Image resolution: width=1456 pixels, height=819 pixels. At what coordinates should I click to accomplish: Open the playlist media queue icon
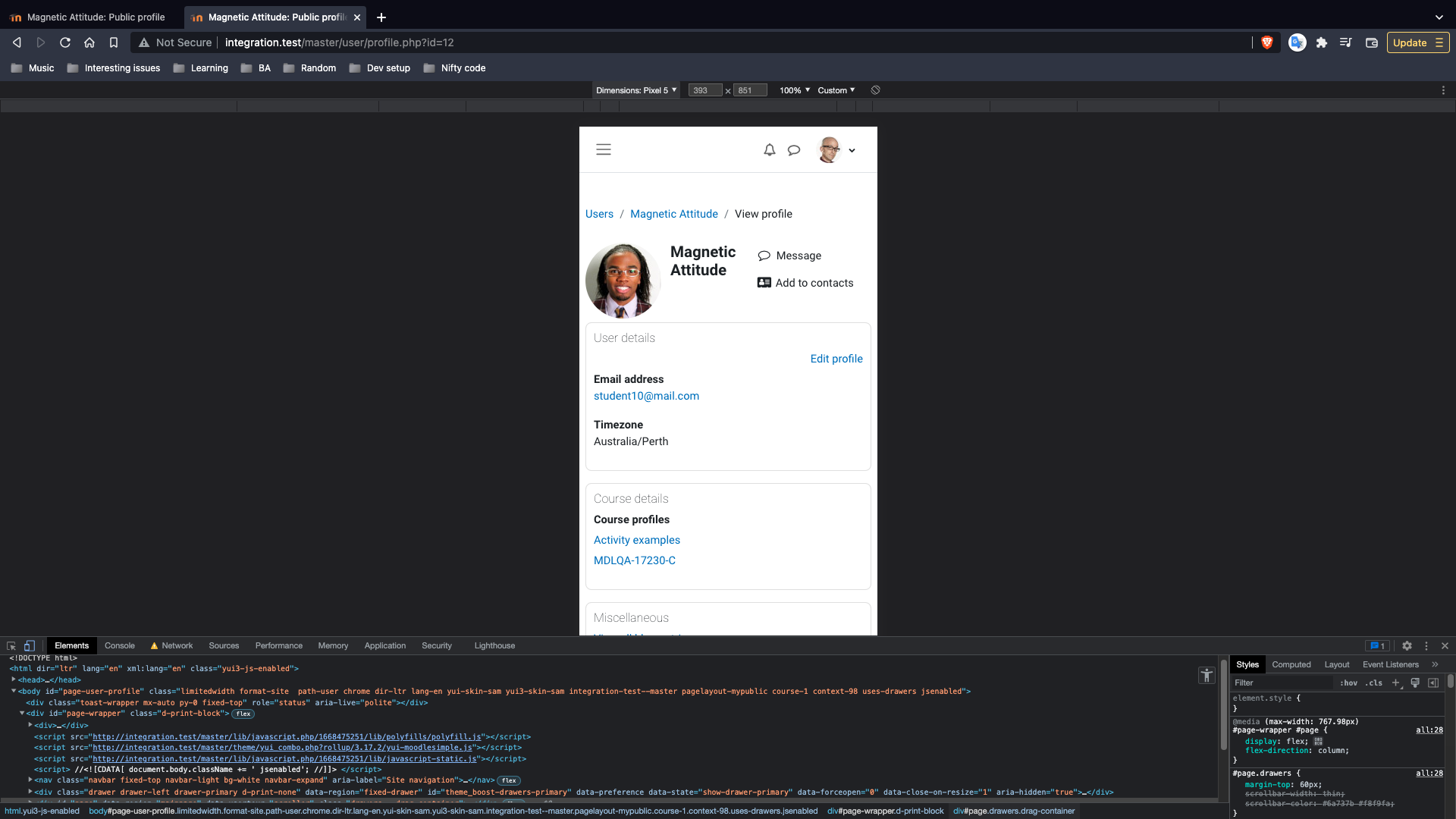click(1346, 42)
